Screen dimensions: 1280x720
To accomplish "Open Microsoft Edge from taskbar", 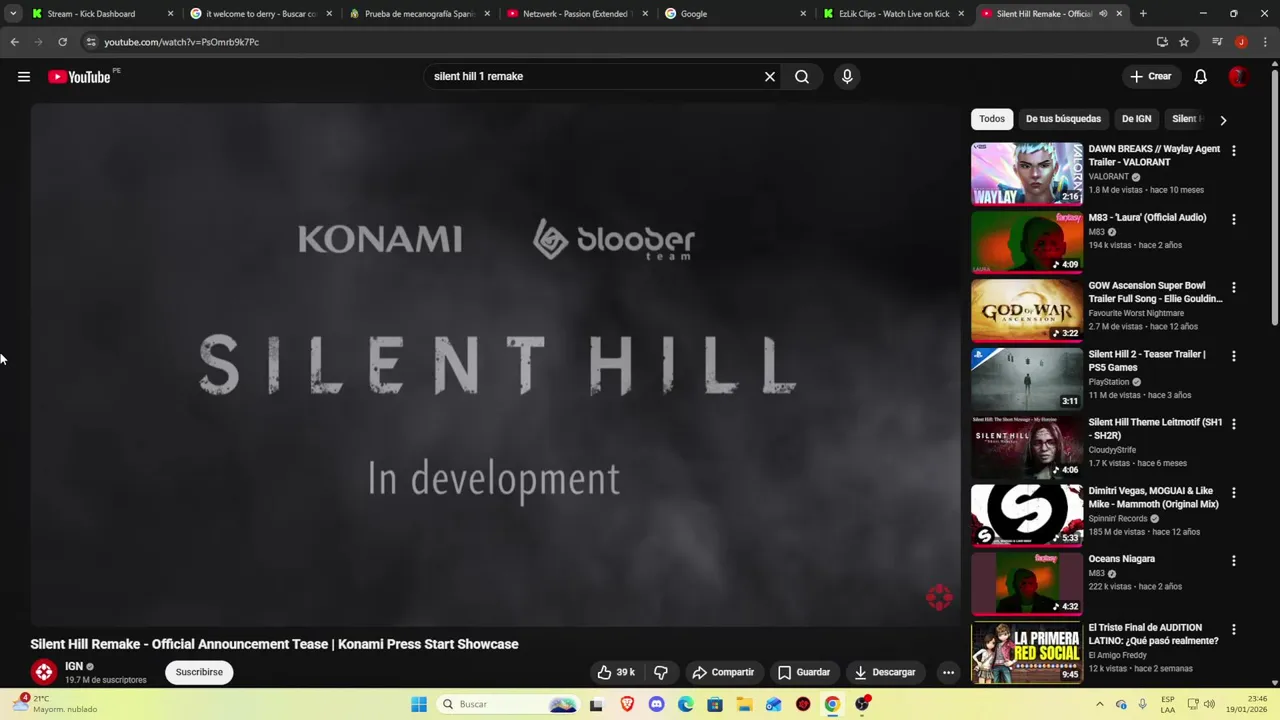I will (686, 704).
